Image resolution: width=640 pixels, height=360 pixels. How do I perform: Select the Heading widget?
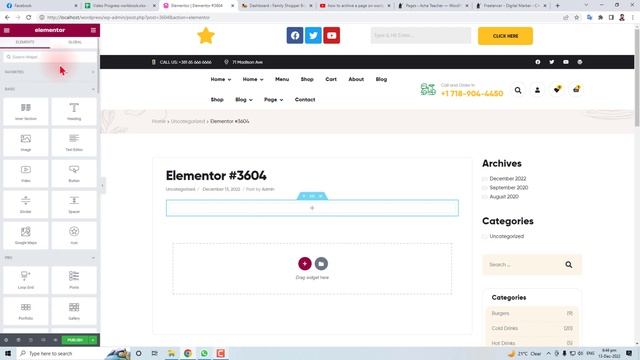pyautogui.click(x=74, y=111)
